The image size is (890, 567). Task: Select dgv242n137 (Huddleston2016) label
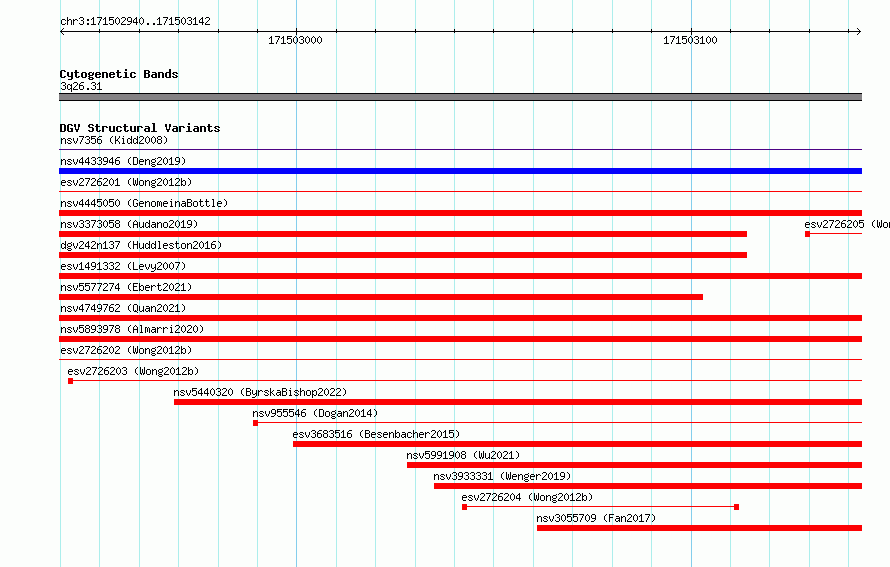point(141,245)
